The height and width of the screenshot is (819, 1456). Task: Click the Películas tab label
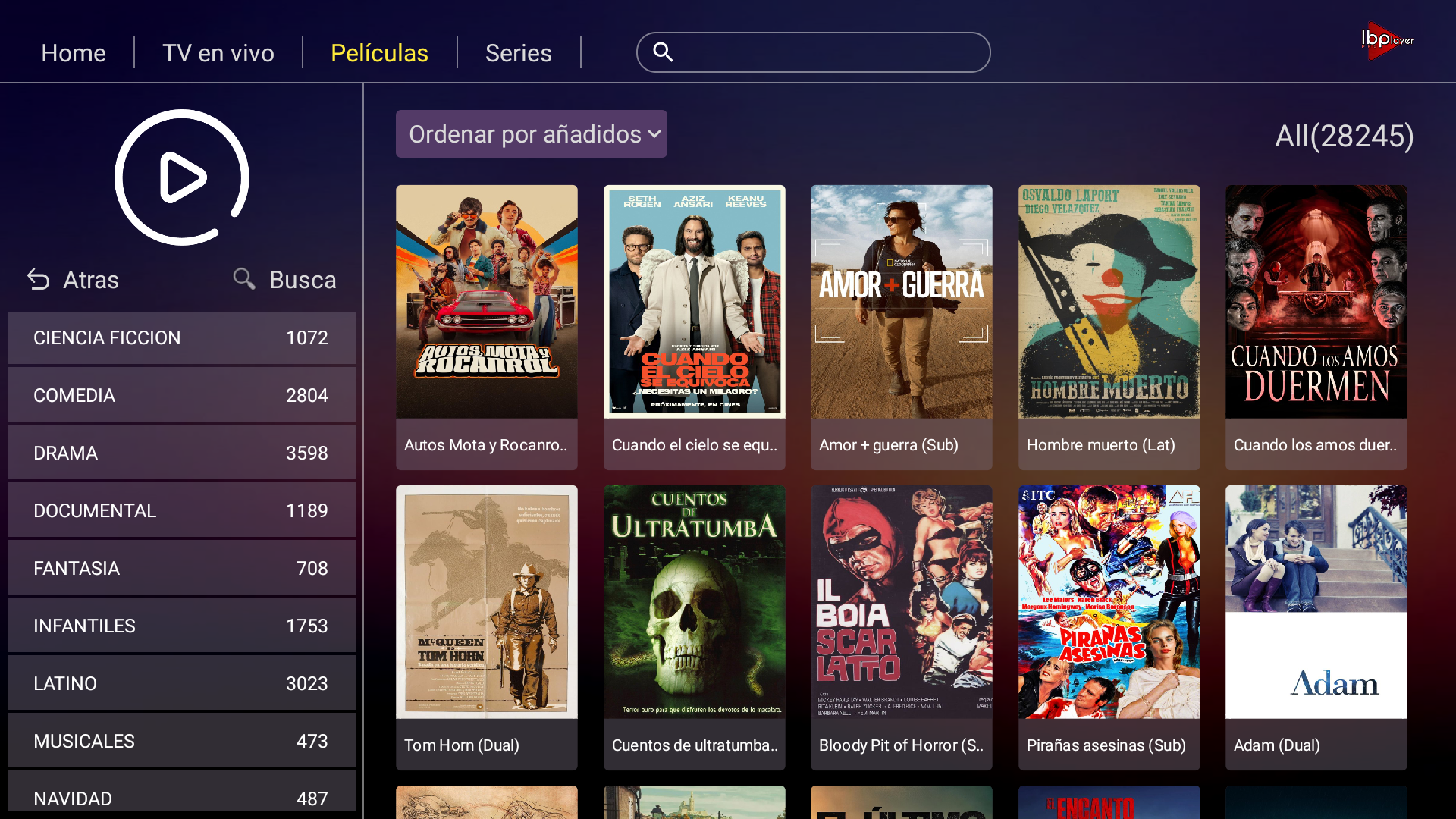379,53
